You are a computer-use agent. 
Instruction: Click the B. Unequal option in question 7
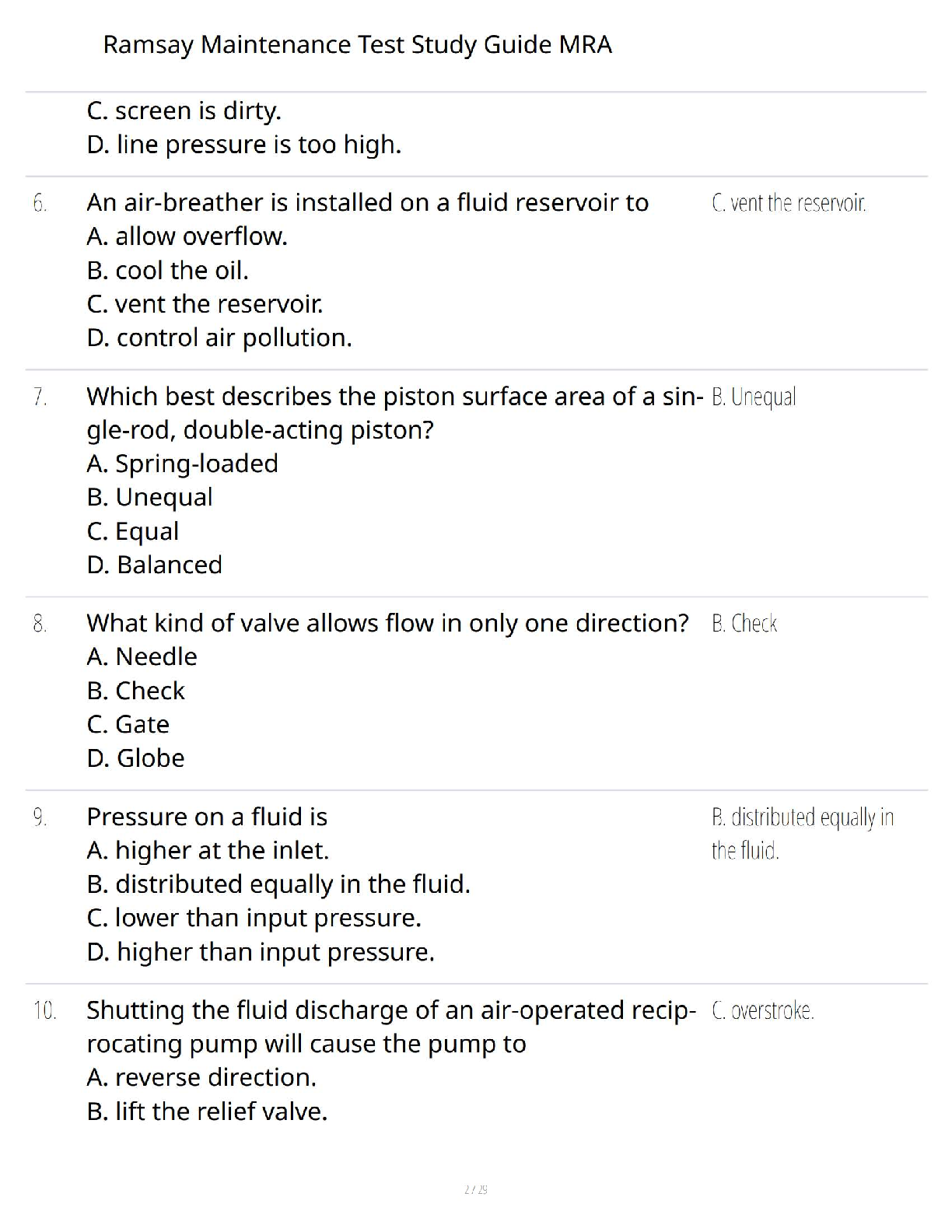click(150, 497)
